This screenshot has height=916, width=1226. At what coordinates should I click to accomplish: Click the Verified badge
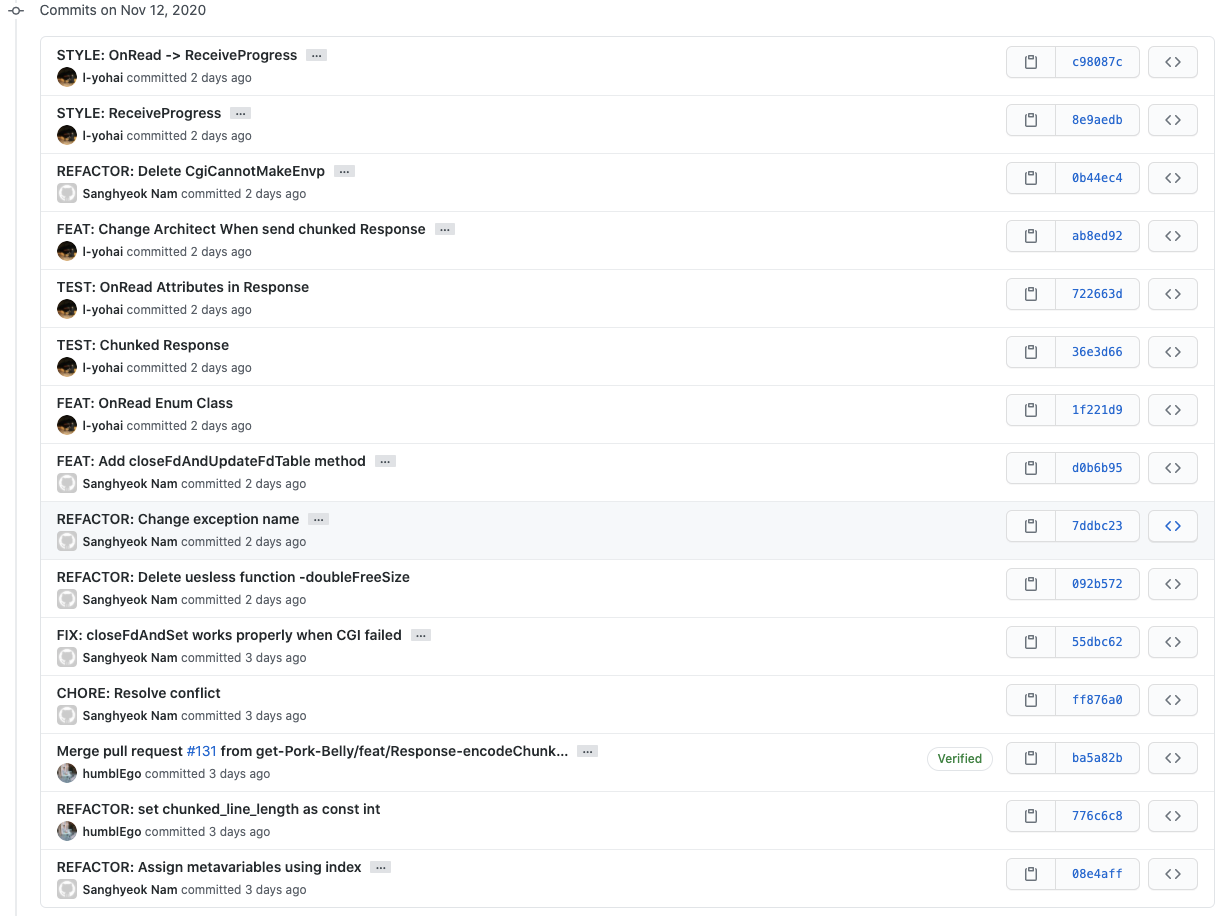(959, 758)
